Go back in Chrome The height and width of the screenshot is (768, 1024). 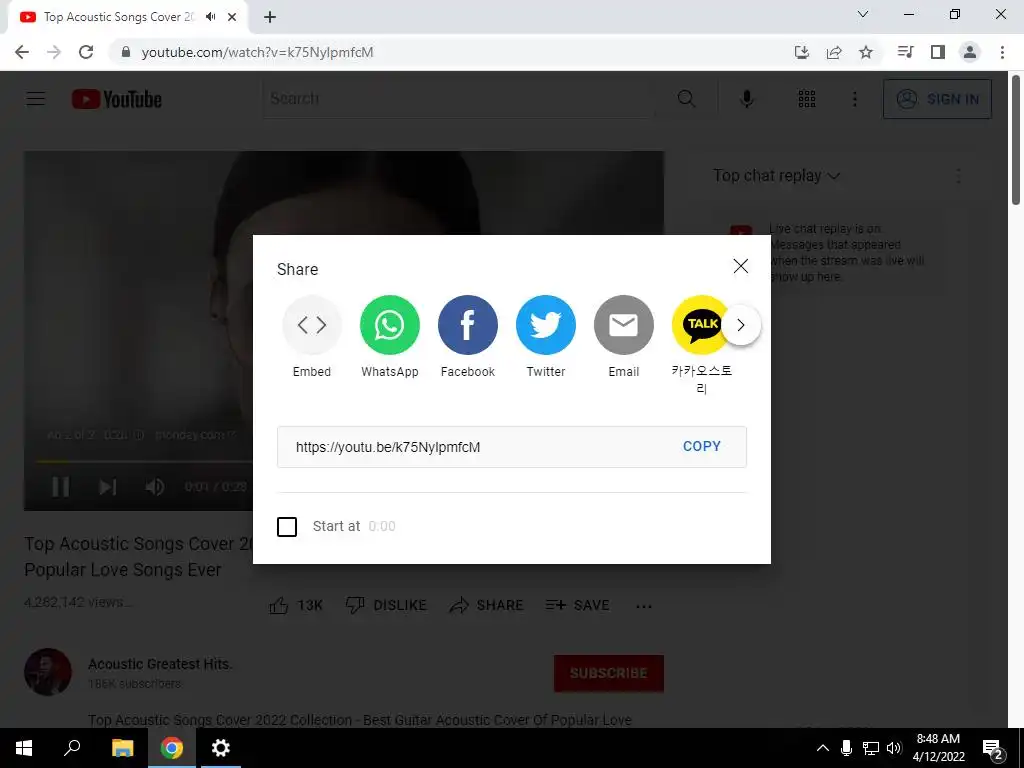pos(22,52)
